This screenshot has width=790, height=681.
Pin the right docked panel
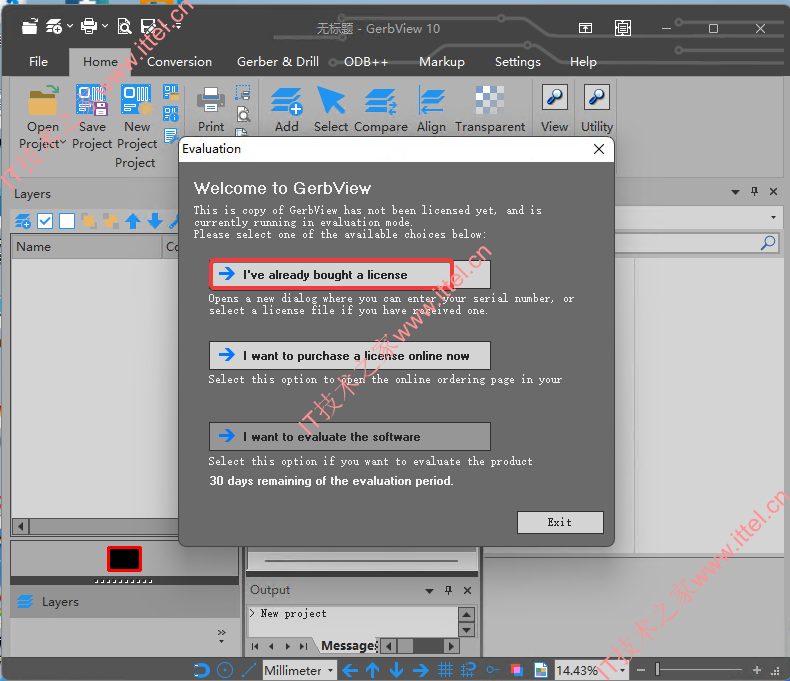(754, 191)
